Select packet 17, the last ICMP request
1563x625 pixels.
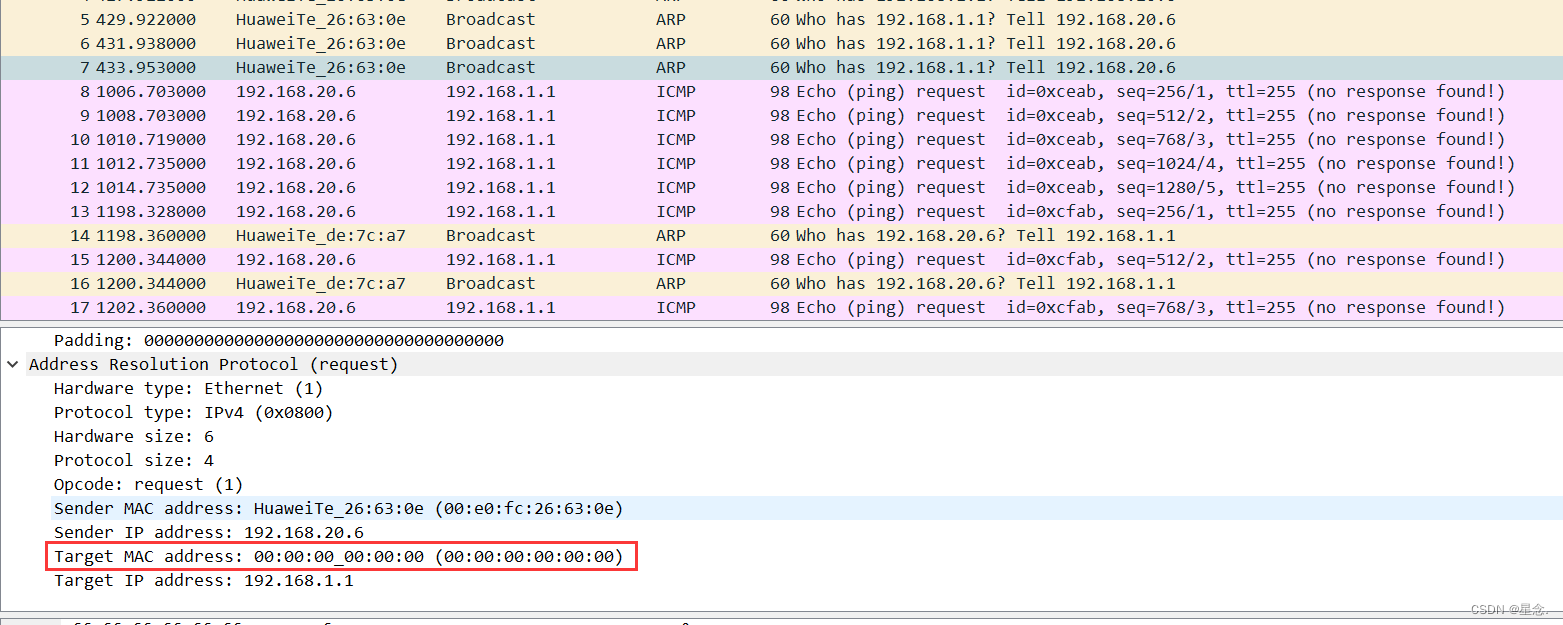[x=400, y=307]
